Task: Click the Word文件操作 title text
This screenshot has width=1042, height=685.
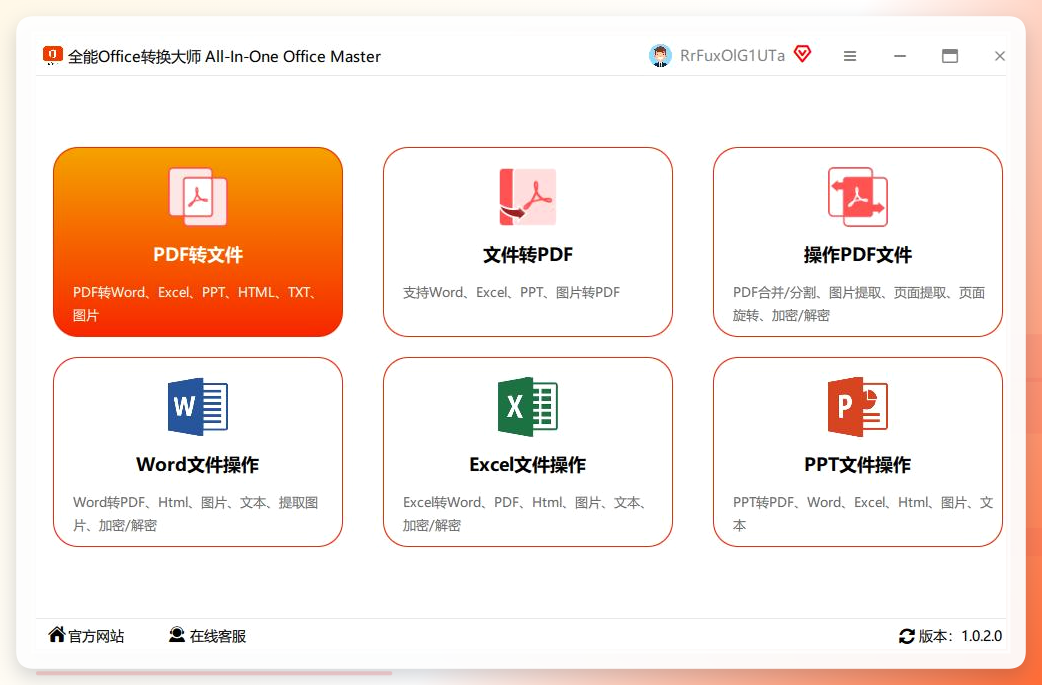Action: tap(197, 464)
